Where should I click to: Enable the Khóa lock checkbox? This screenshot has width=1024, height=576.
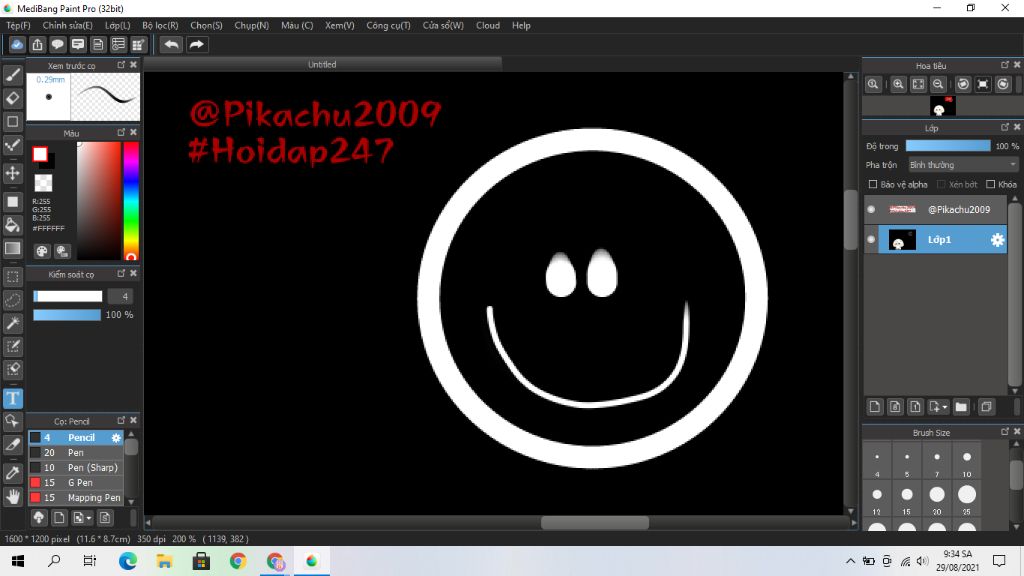point(991,184)
